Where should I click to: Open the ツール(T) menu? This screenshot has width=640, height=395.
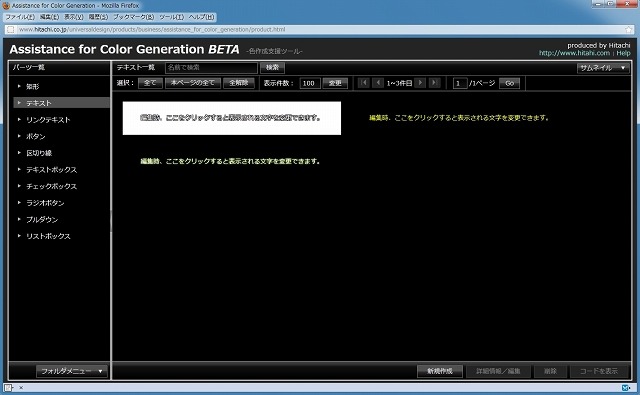tap(171, 17)
